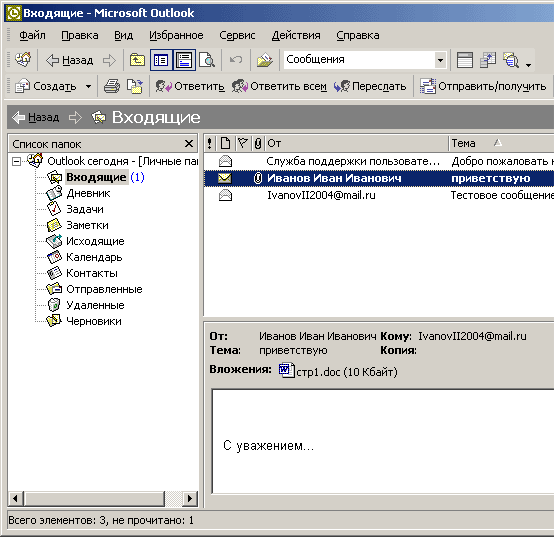Open the Удаленные folder
554x537 pixels.
(x=95, y=305)
